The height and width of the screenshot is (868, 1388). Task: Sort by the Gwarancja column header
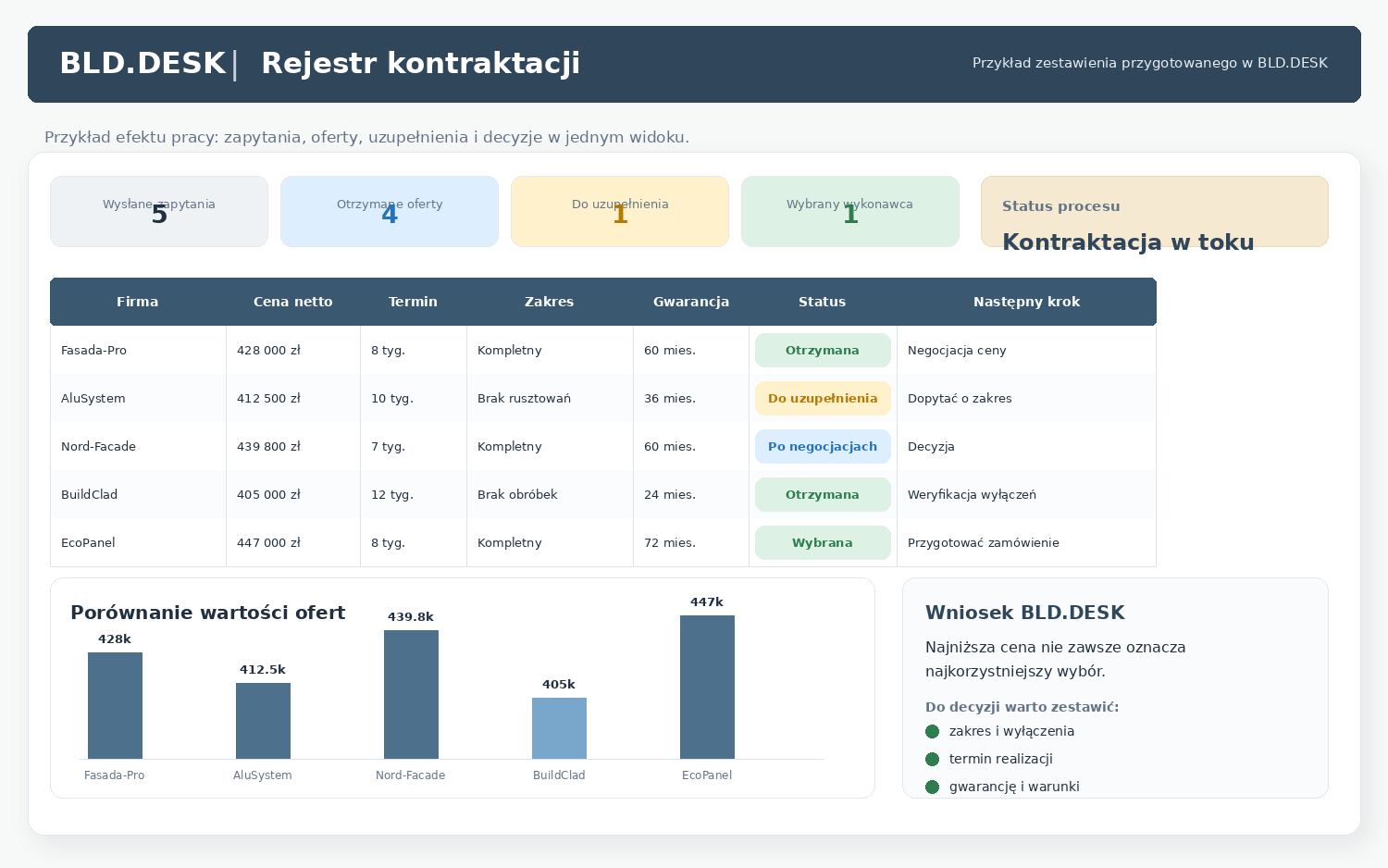point(691,302)
